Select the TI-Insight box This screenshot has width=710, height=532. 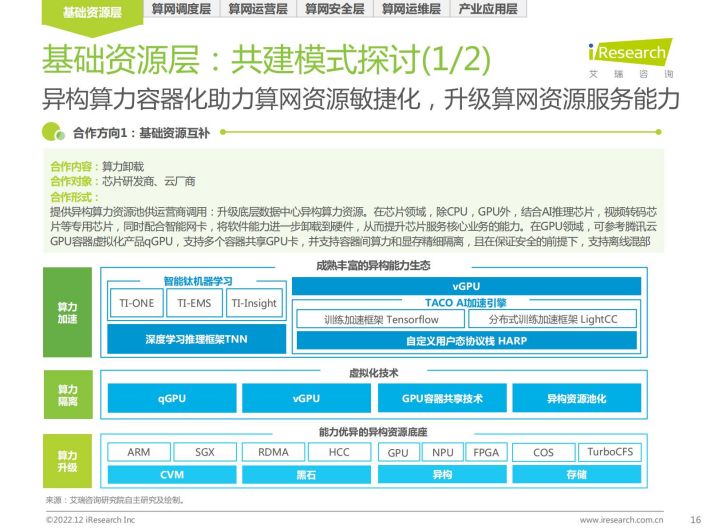coord(254,303)
